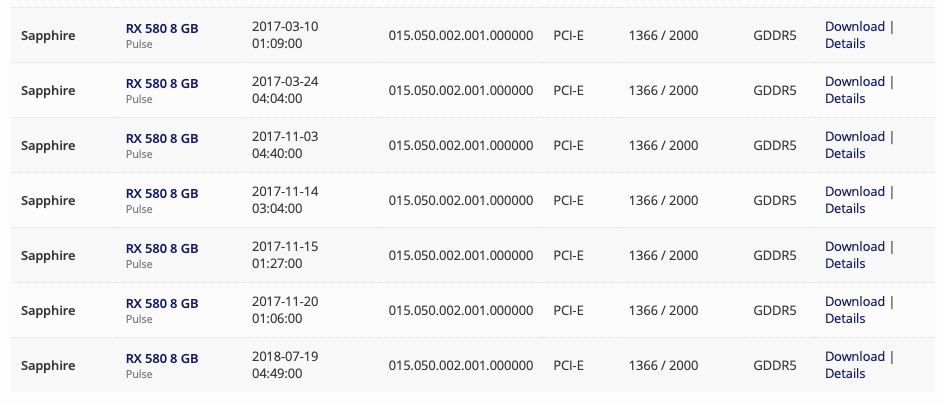Viewport: 945px width, 405px height.
Task: Open RX 580 8 GB link dated 2017-03-10
Action: [x=161, y=28]
